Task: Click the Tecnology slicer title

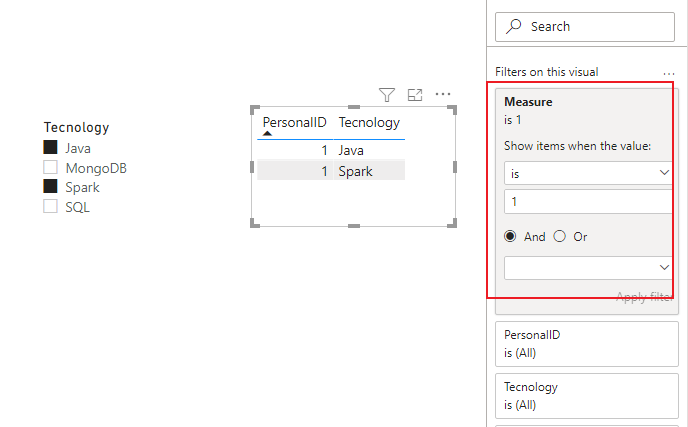Action: (x=76, y=127)
